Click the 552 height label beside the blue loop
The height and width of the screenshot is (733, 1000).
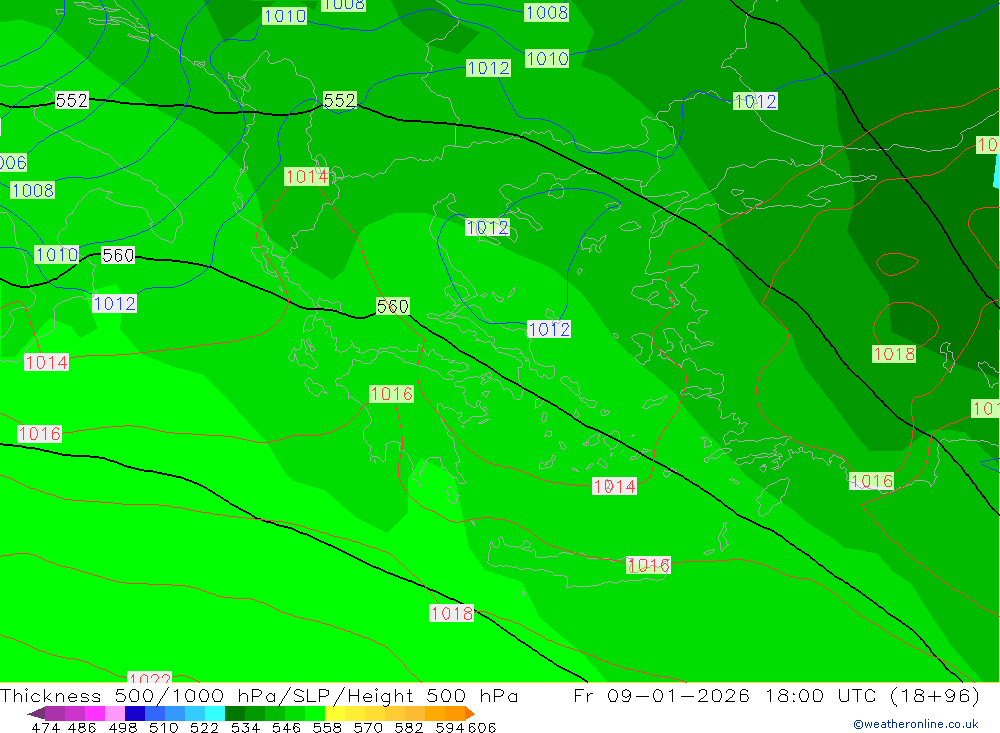coord(339,100)
